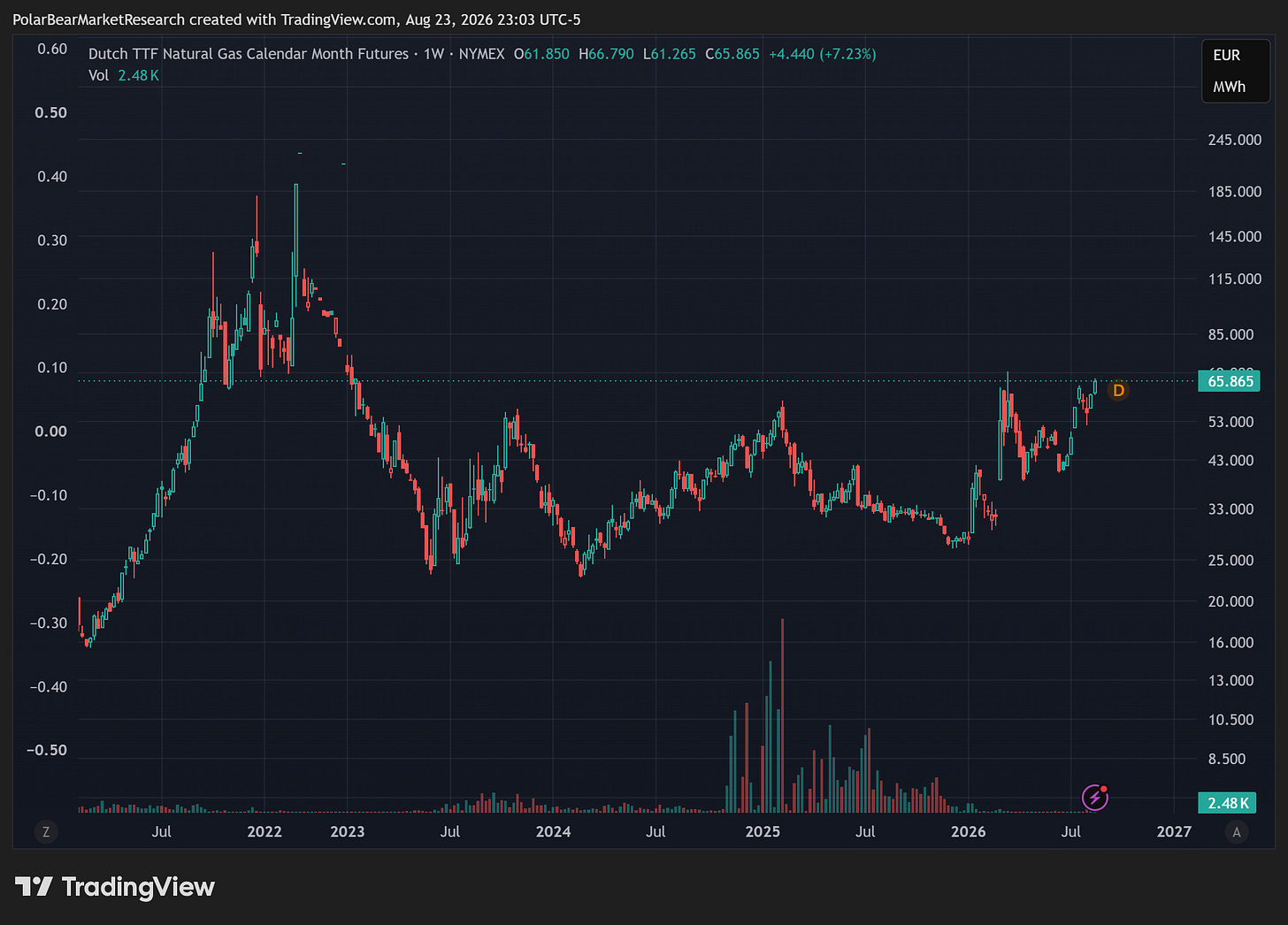Click the −0.40 left axis label
The width and height of the screenshot is (1288, 925).
[48, 687]
